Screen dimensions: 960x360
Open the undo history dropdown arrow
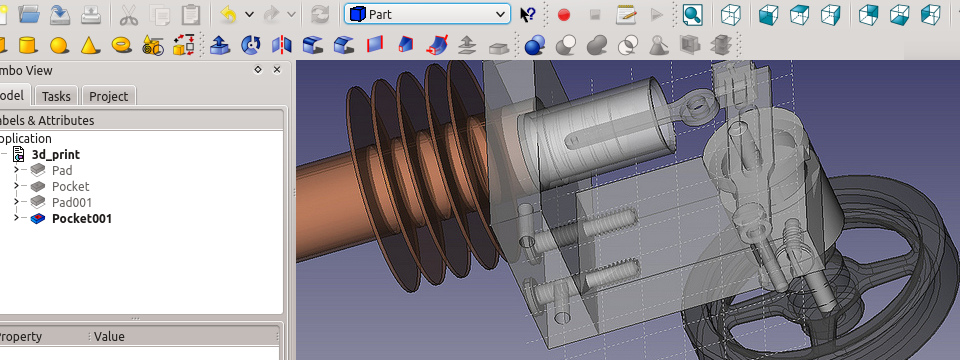click(x=249, y=15)
